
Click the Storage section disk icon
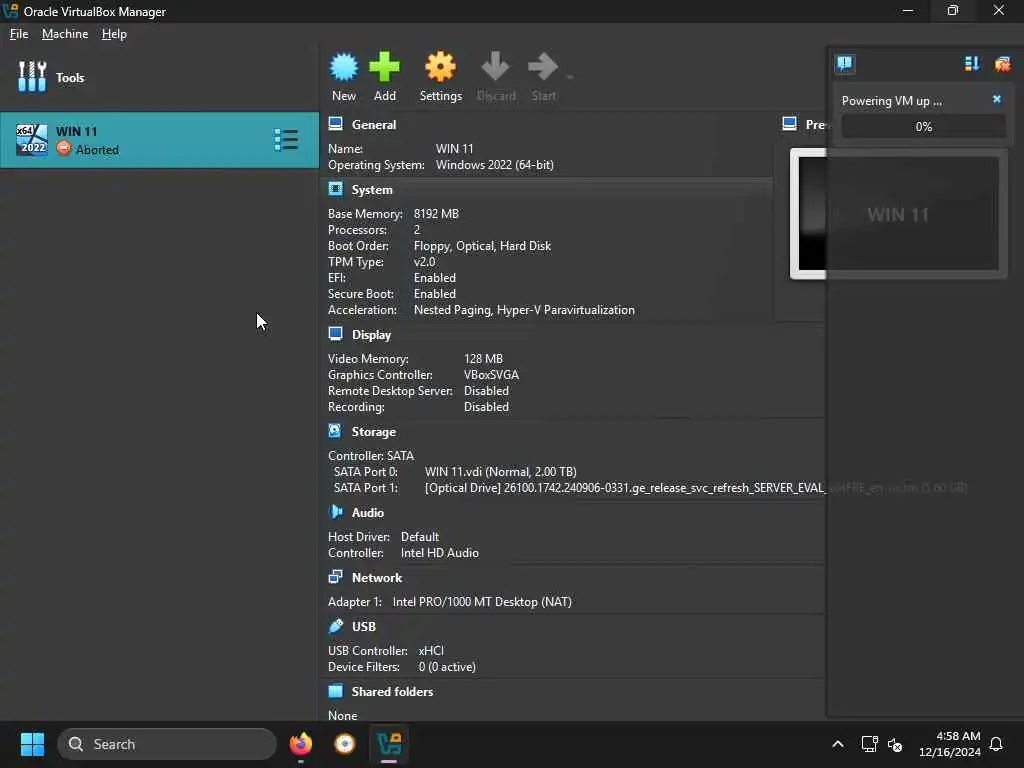(335, 431)
